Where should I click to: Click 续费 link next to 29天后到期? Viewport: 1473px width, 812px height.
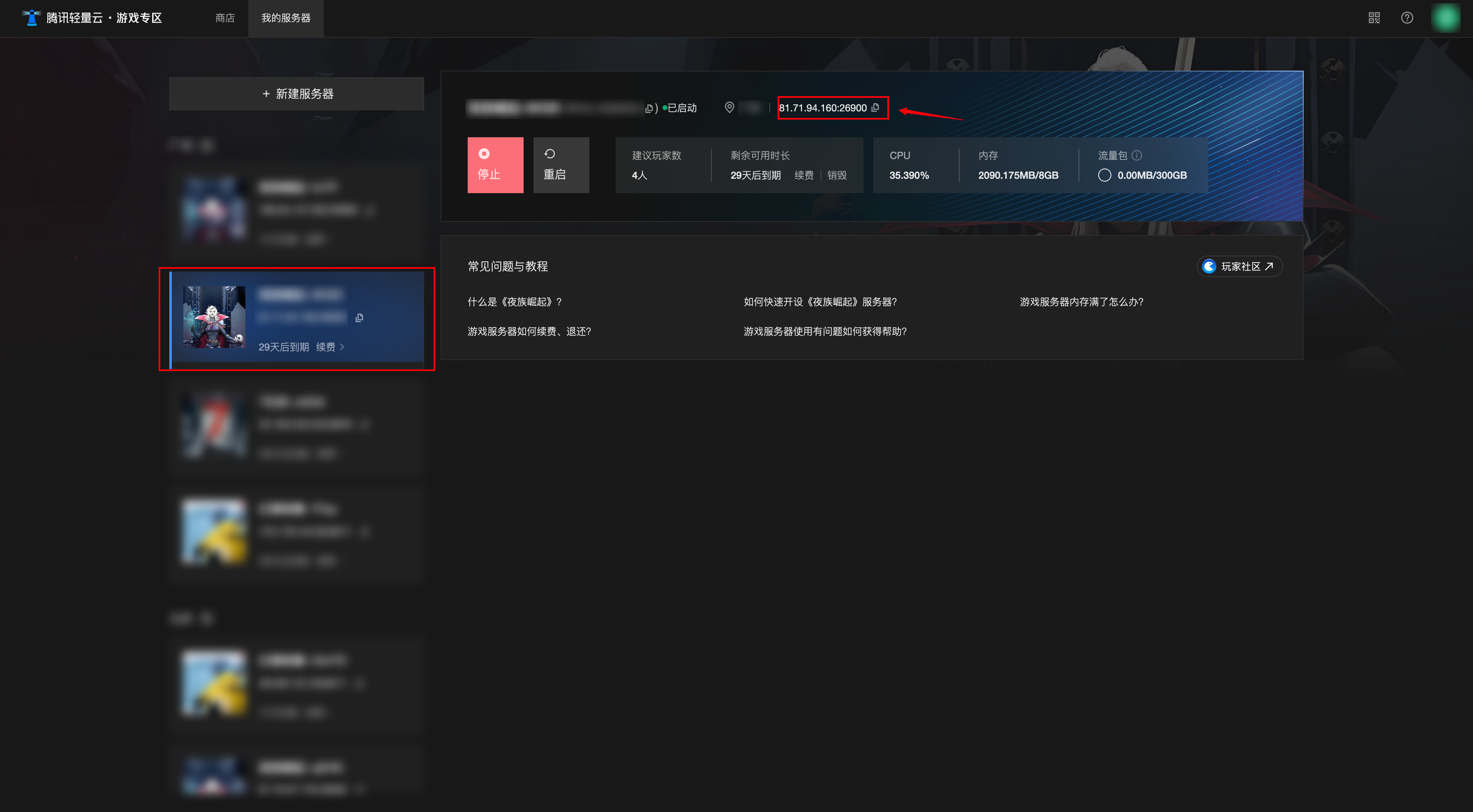point(803,175)
